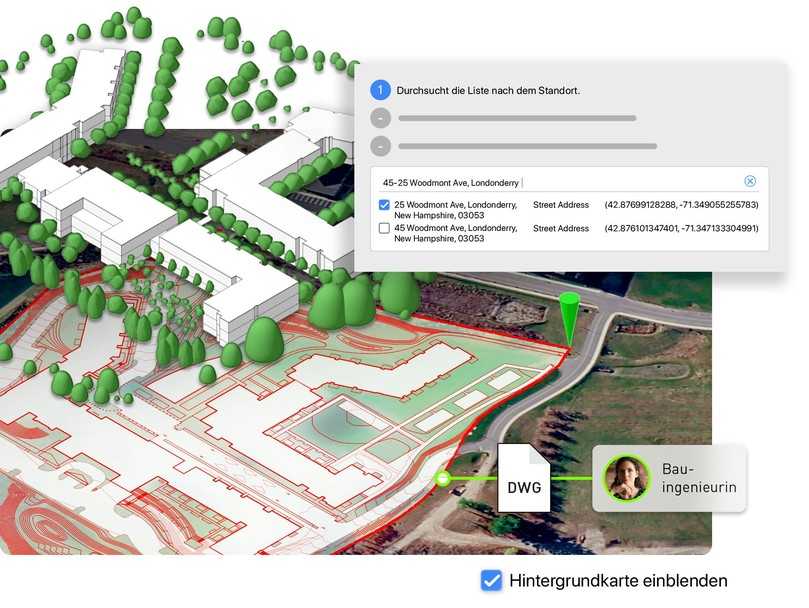Click the DWG file icon
Image resolution: width=809 pixels, height=608 pixels.
coord(524,477)
